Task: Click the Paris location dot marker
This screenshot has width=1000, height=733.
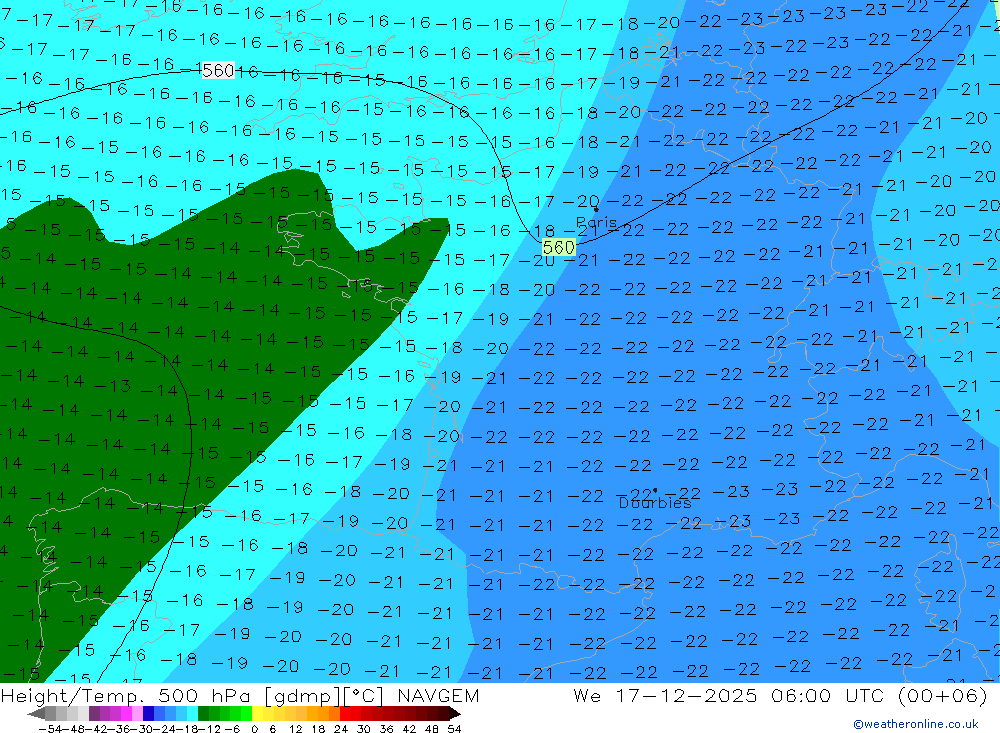Action: pos(596,209)
